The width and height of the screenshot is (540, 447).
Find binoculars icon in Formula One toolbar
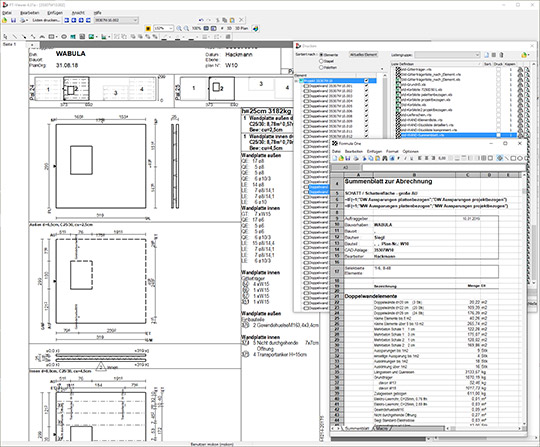385,158
